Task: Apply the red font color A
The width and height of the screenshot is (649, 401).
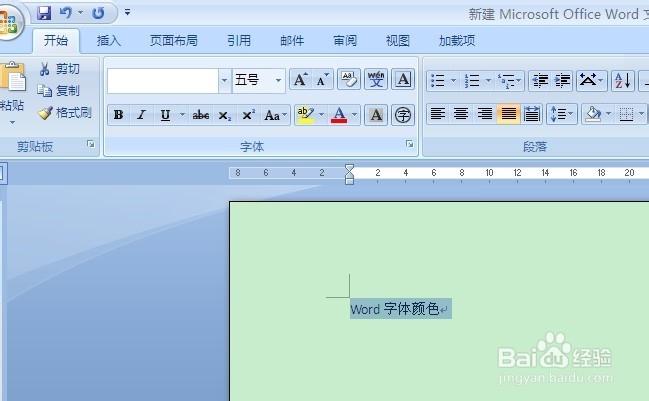Action: coord(339,115)
